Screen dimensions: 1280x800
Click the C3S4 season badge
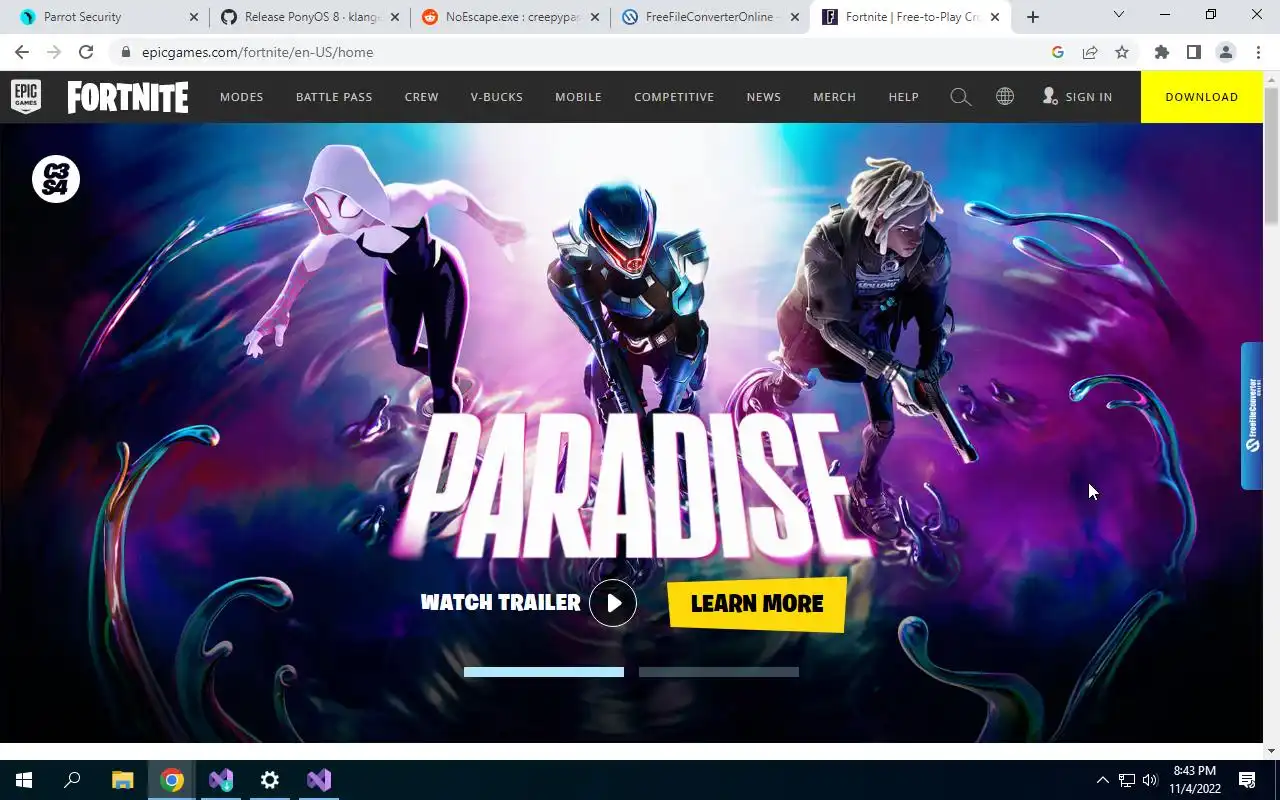(x=56, y=179)
